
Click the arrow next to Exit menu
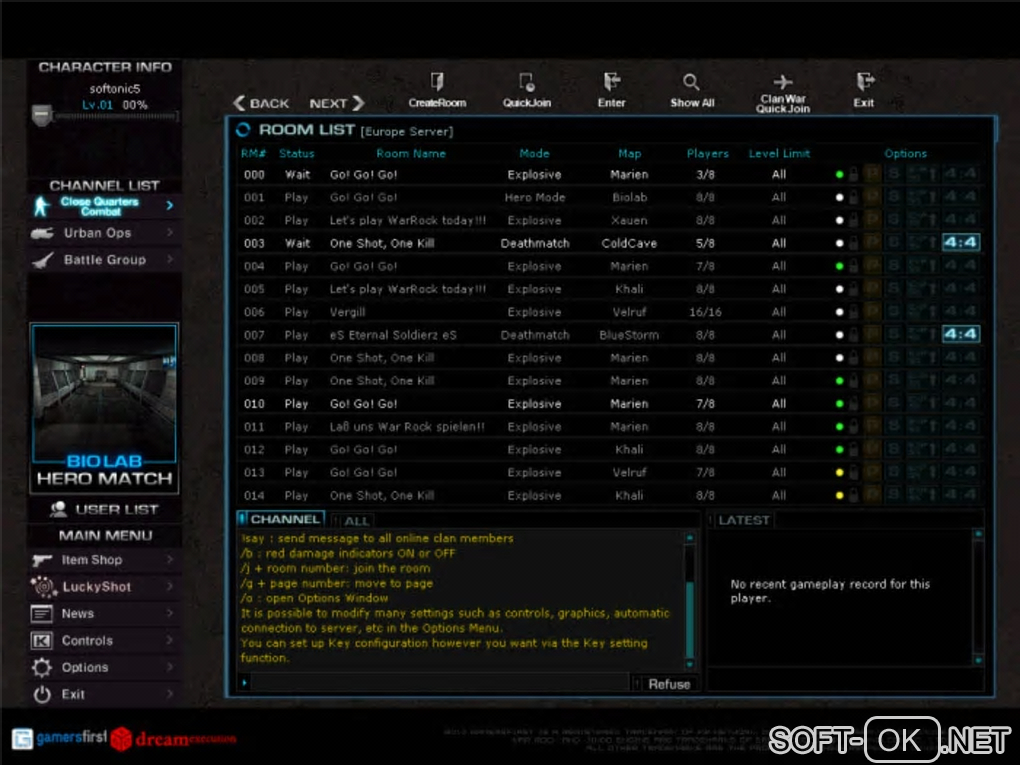[x=170, y=694]
